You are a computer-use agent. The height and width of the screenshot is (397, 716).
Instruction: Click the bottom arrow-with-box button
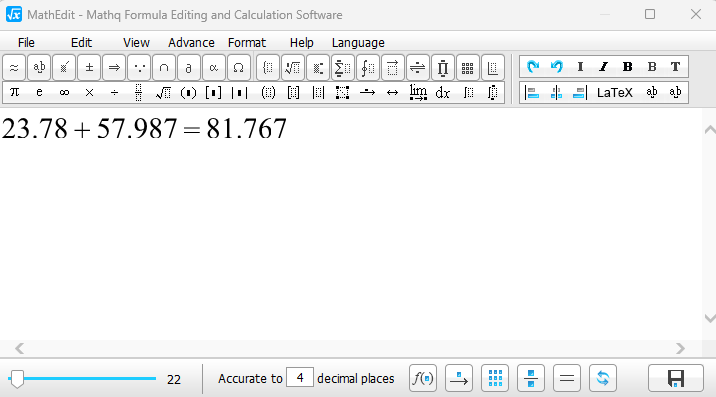[x=459, y=378]
